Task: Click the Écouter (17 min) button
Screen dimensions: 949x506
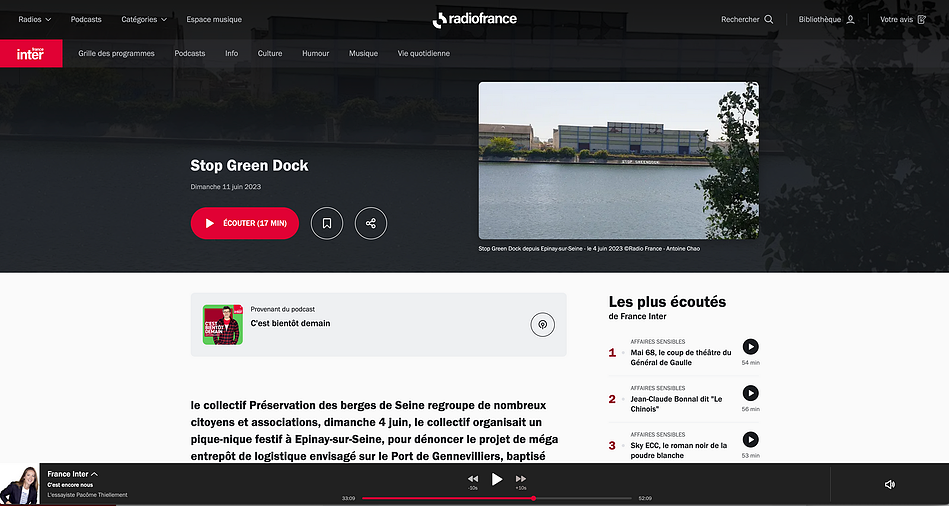Action: point(245,223)
